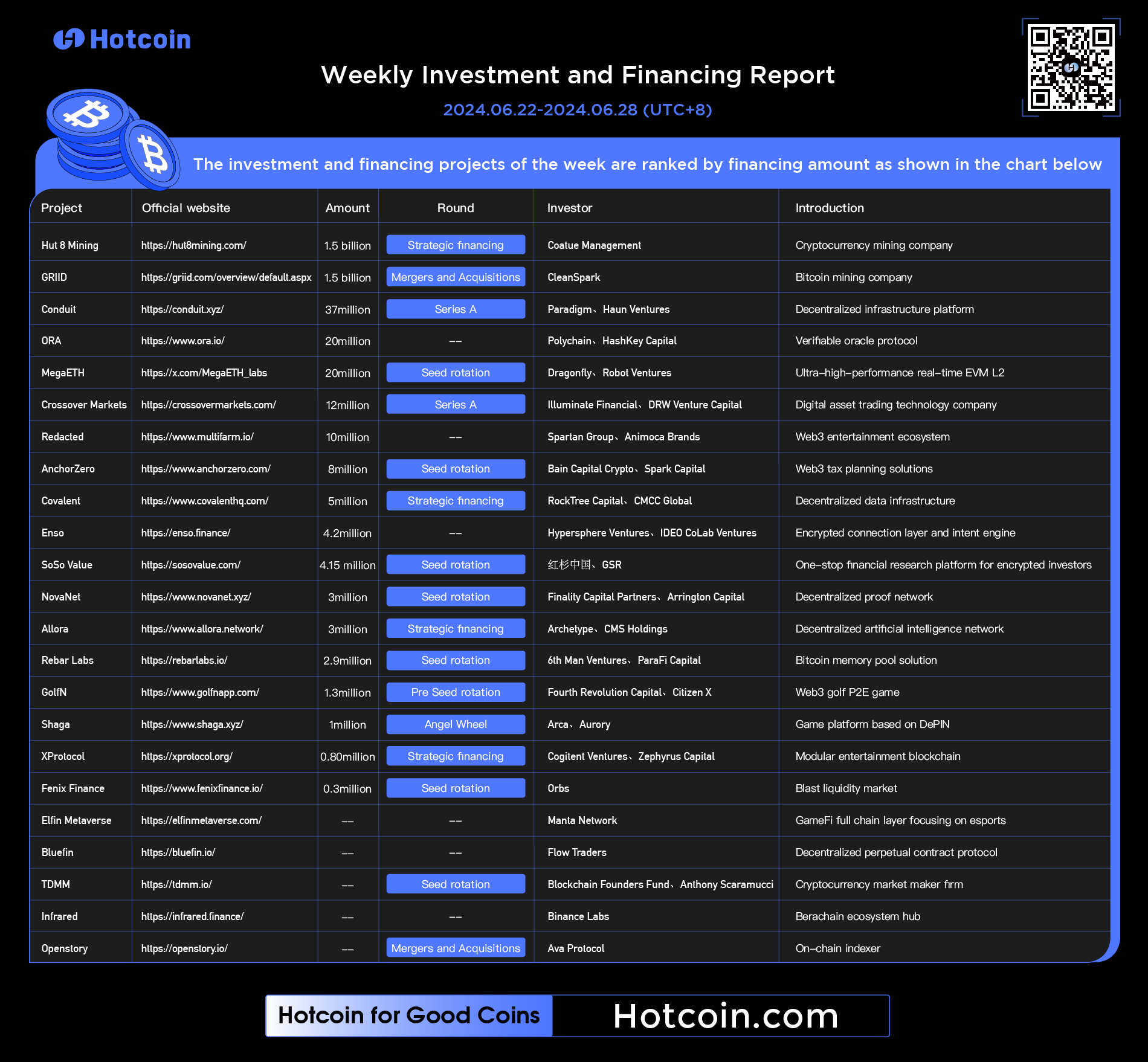This screenshot has width=1148, height=1062.
Task: Click the Official website column header
Action: click(x=186, y=208)
